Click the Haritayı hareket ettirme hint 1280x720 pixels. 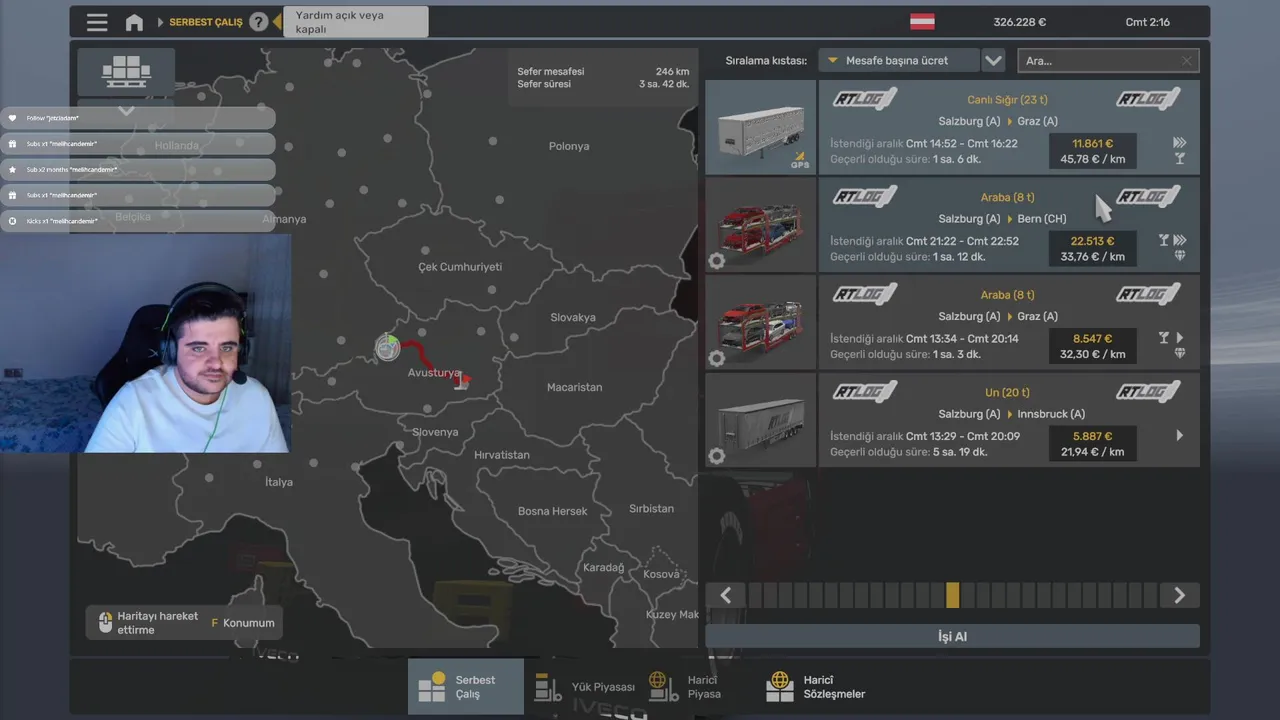[147, 622]
